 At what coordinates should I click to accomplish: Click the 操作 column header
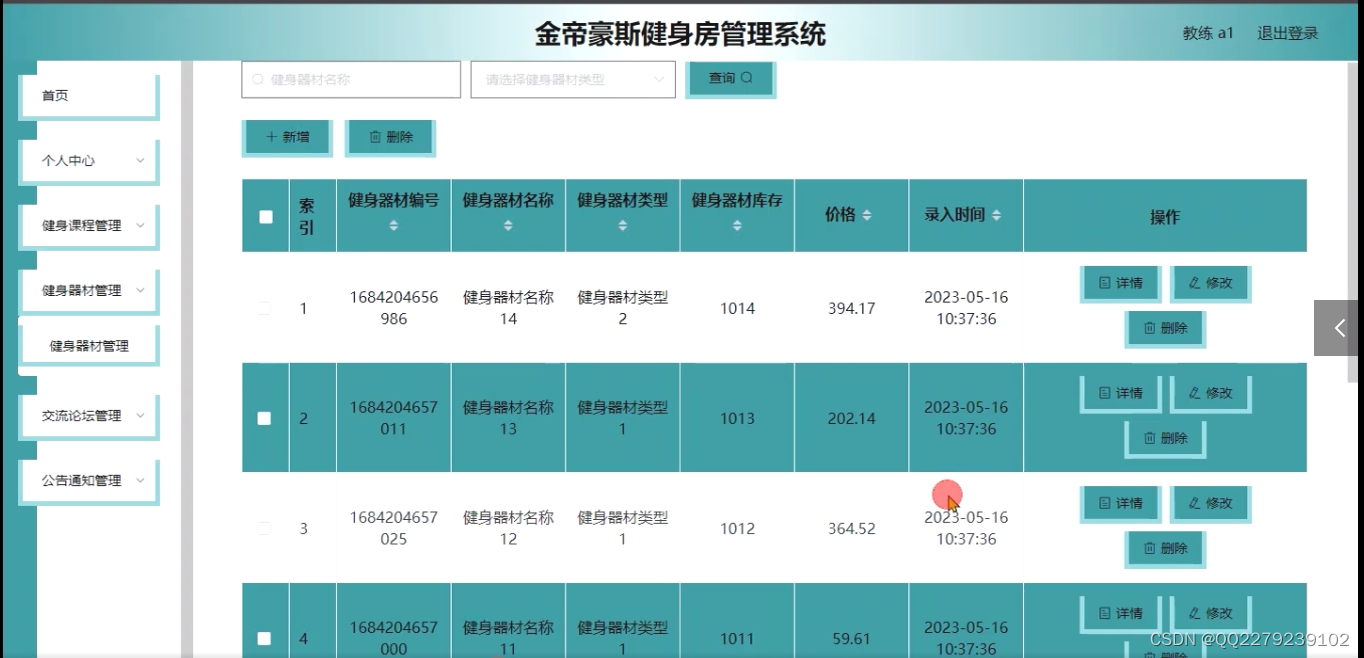coord(1165,216)
